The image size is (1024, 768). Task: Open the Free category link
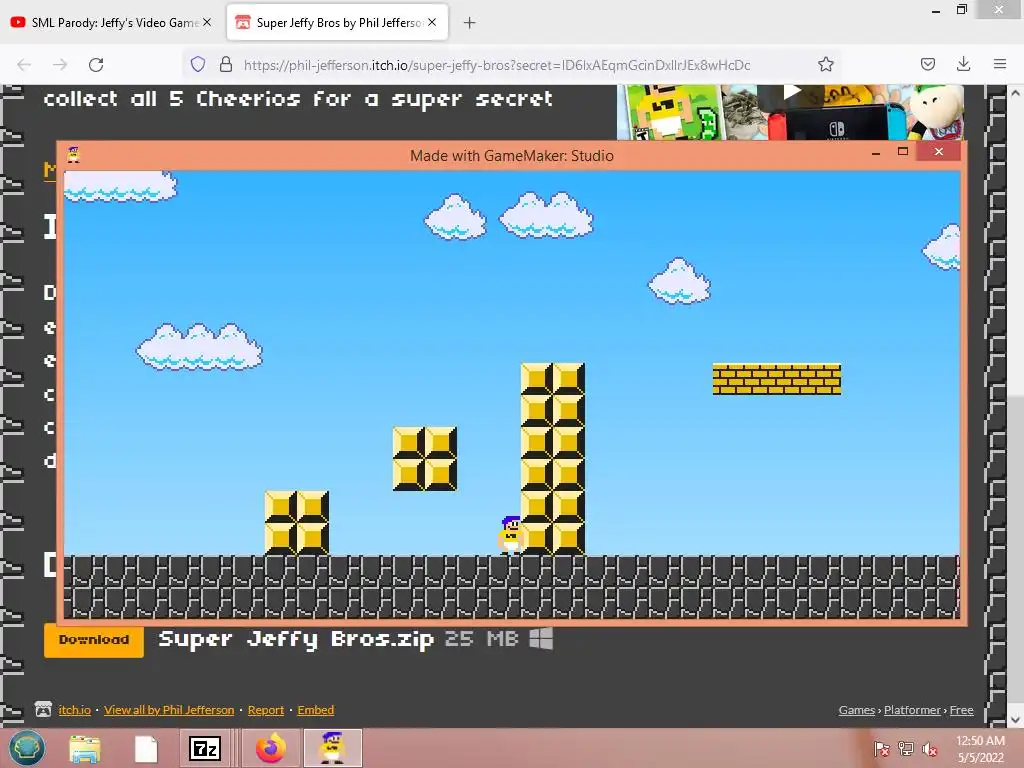(x=961, y=710)
